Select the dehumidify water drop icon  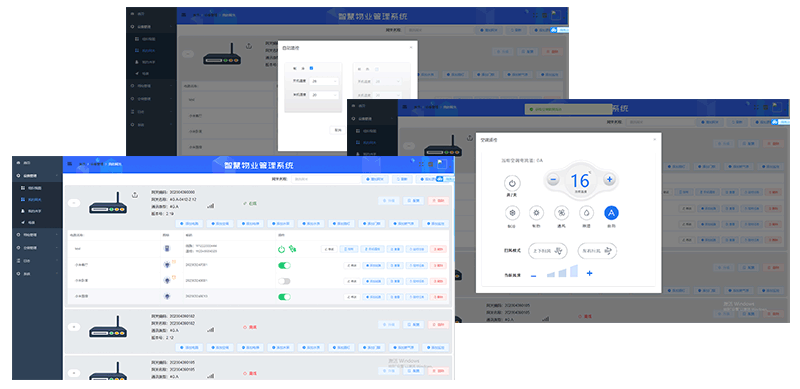(x=586, y=213)
